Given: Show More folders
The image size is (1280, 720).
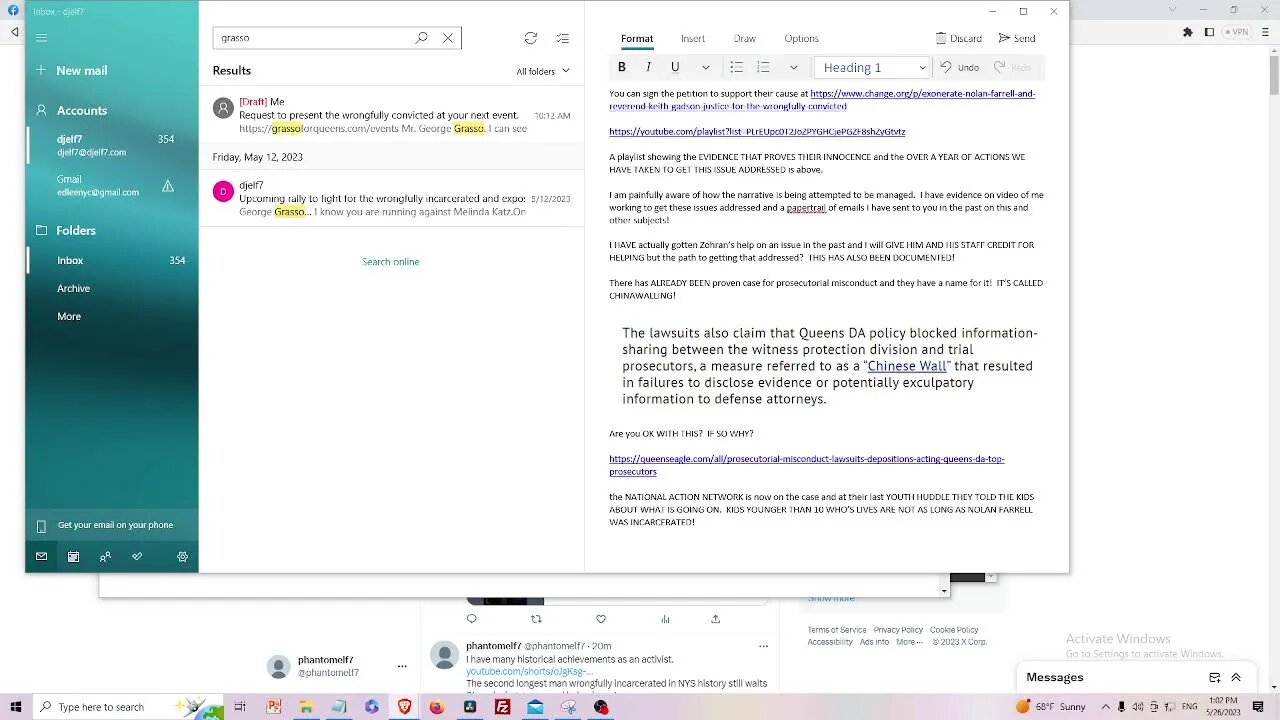Looking at the screenshot, I should (112, 317).
